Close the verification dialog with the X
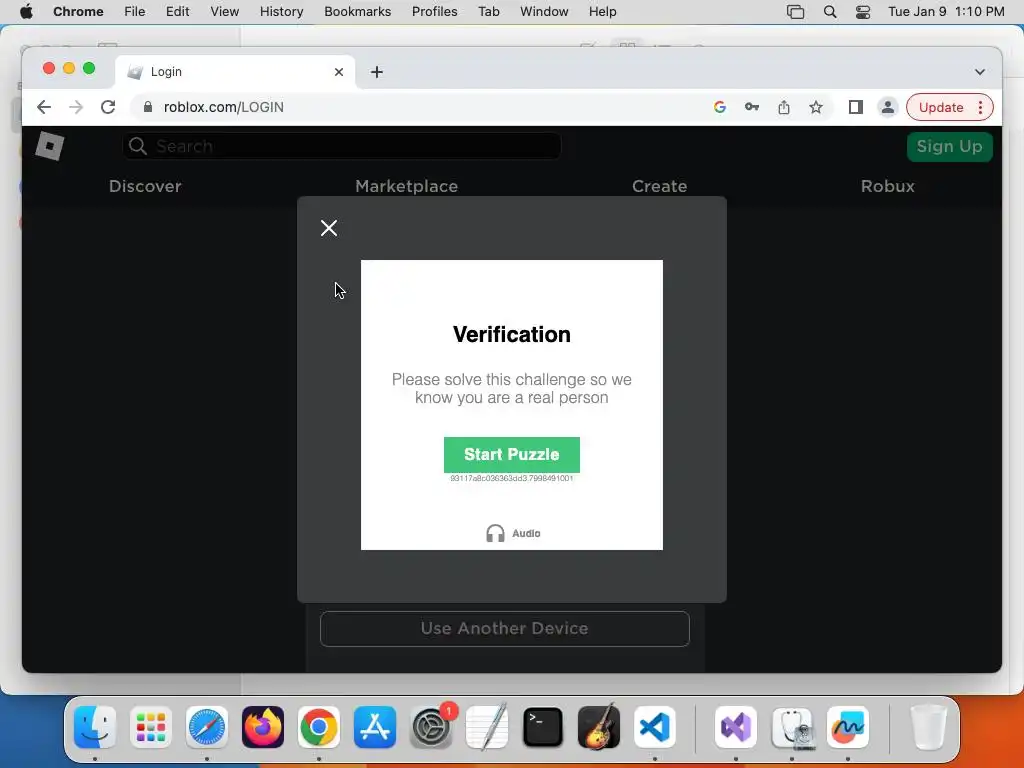This screenshot has height=768, width=1024. (x=329, y=228)
